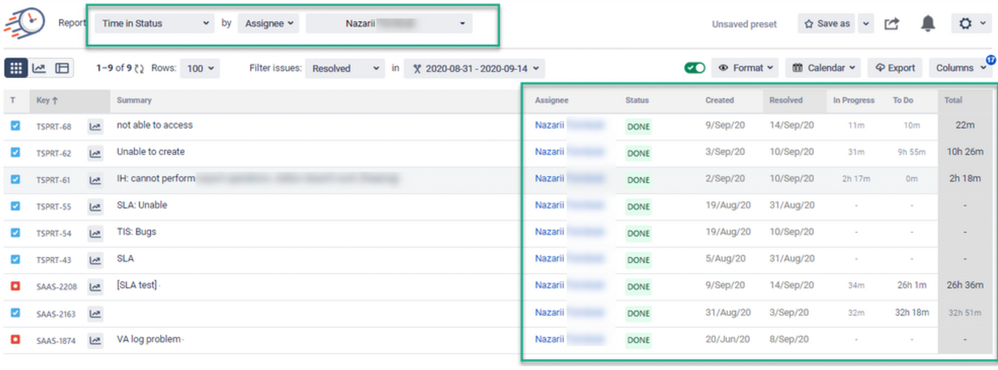Screen dimensions: 998x370
Task: Open date range 2020-08-31 - 2020-09-14 picker
Action: (475, 68)
